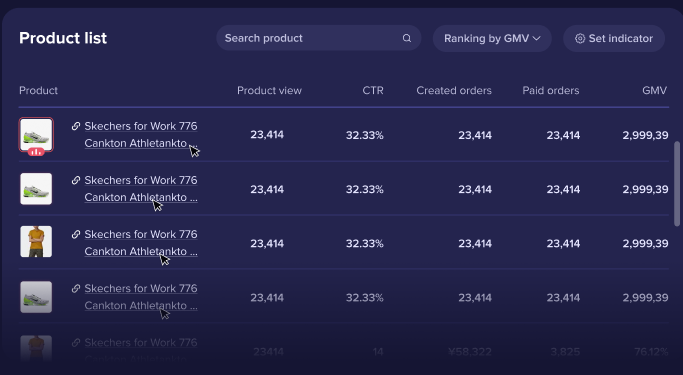Click the link icon in first product row
Viewport: 683px width, 375px height.
click(76, 126)
